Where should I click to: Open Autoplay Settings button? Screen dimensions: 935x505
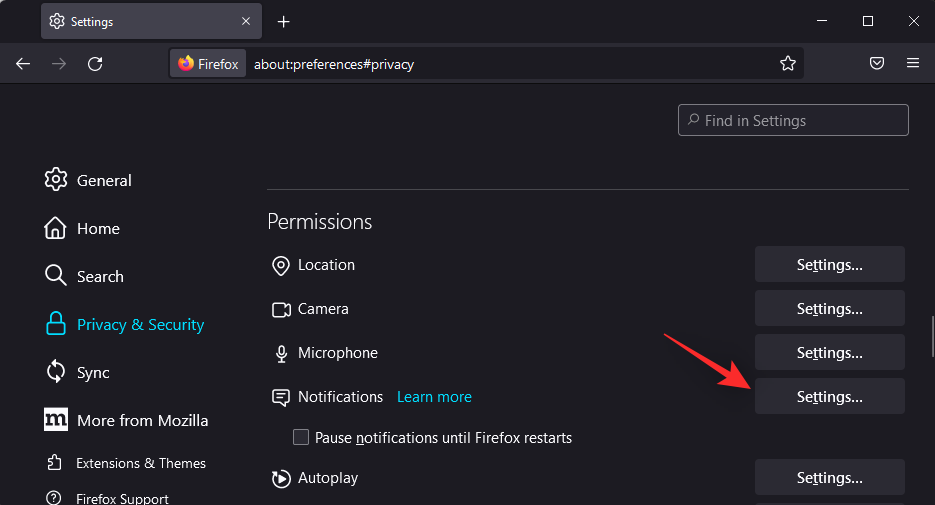click(x=829, y=478)
